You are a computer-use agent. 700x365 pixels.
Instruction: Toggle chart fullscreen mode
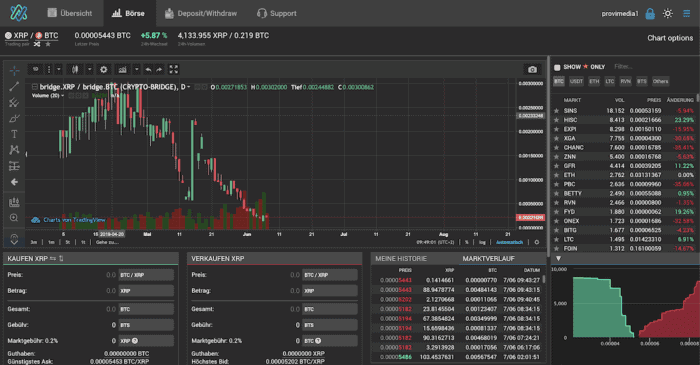[174, 69]
